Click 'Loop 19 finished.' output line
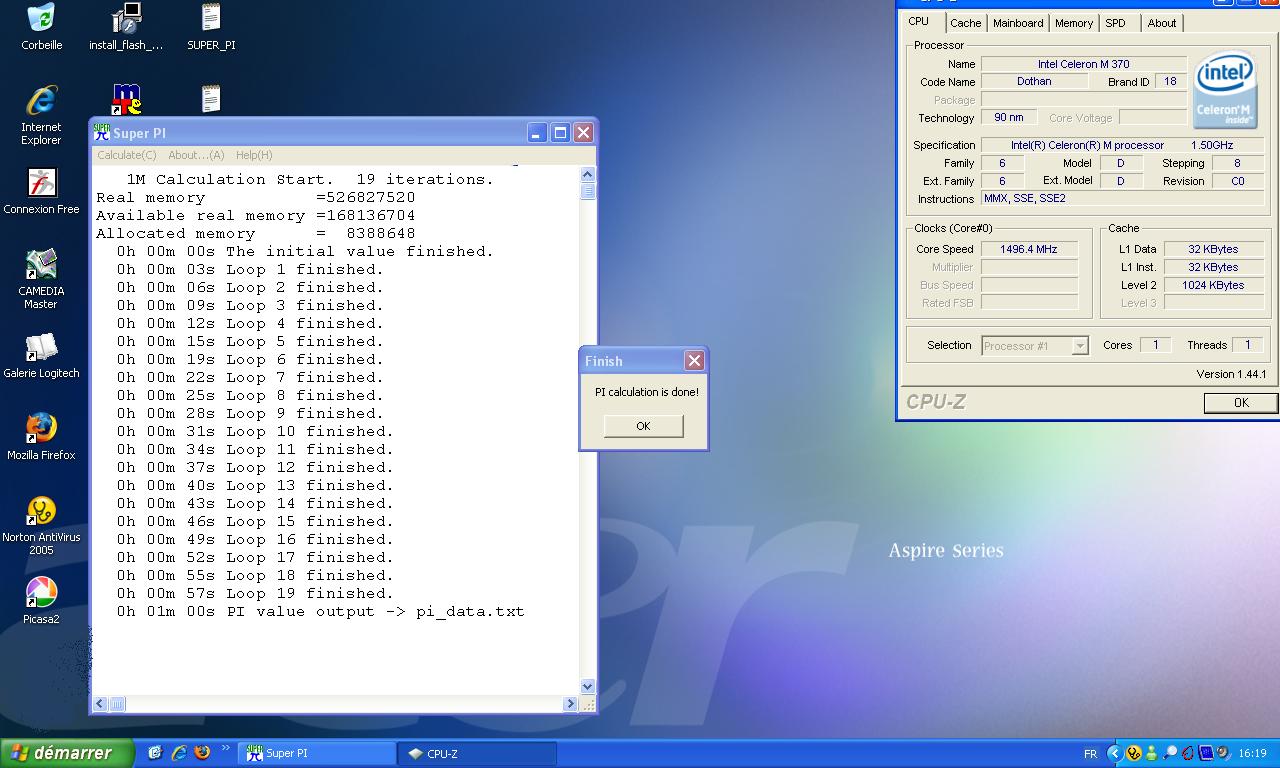 coord(255,593)
